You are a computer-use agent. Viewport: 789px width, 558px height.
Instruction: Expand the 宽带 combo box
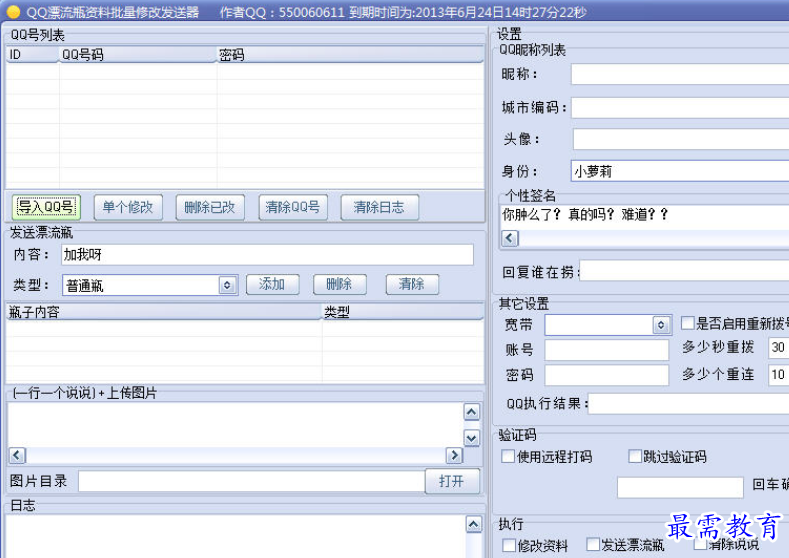tap(660, 325)
